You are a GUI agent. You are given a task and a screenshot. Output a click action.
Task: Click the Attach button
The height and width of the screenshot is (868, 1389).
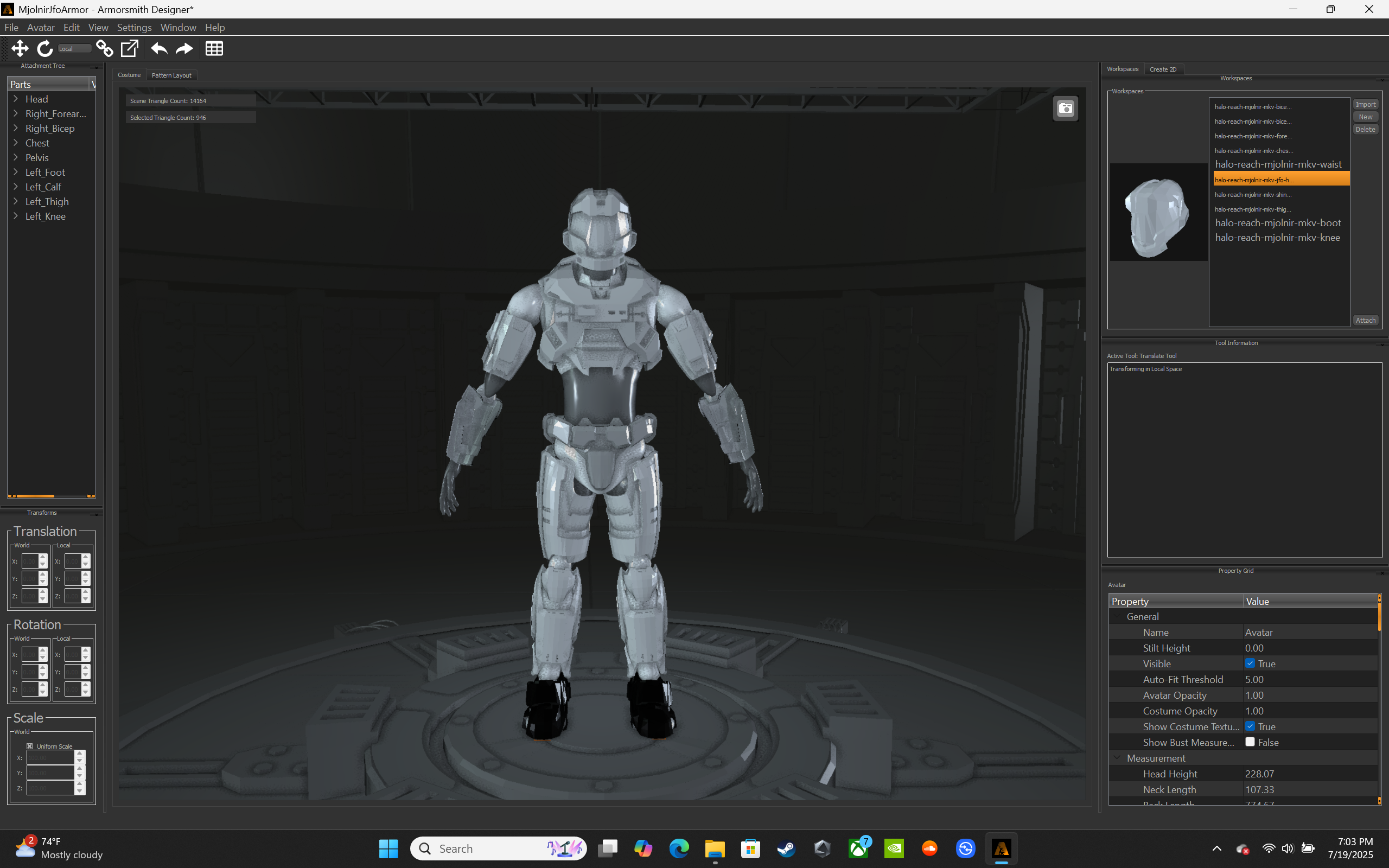(1366, 320)
